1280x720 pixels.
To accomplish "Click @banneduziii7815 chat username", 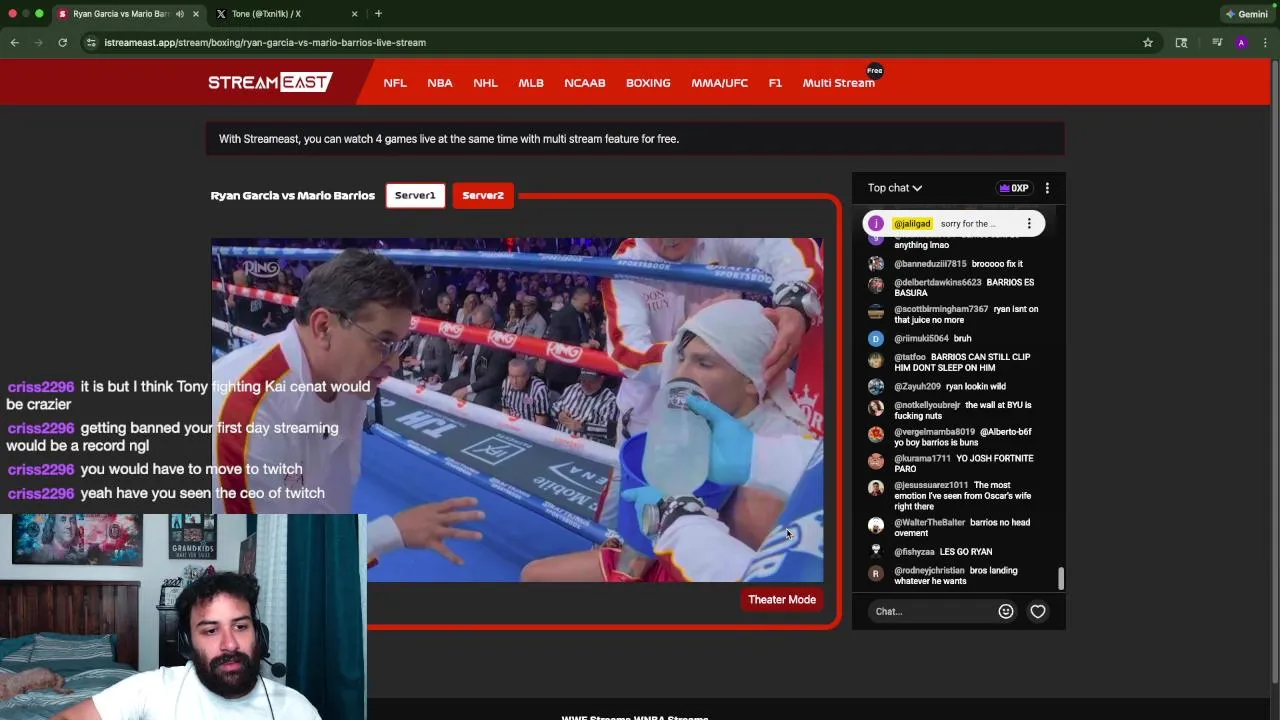I will [930, 264].
